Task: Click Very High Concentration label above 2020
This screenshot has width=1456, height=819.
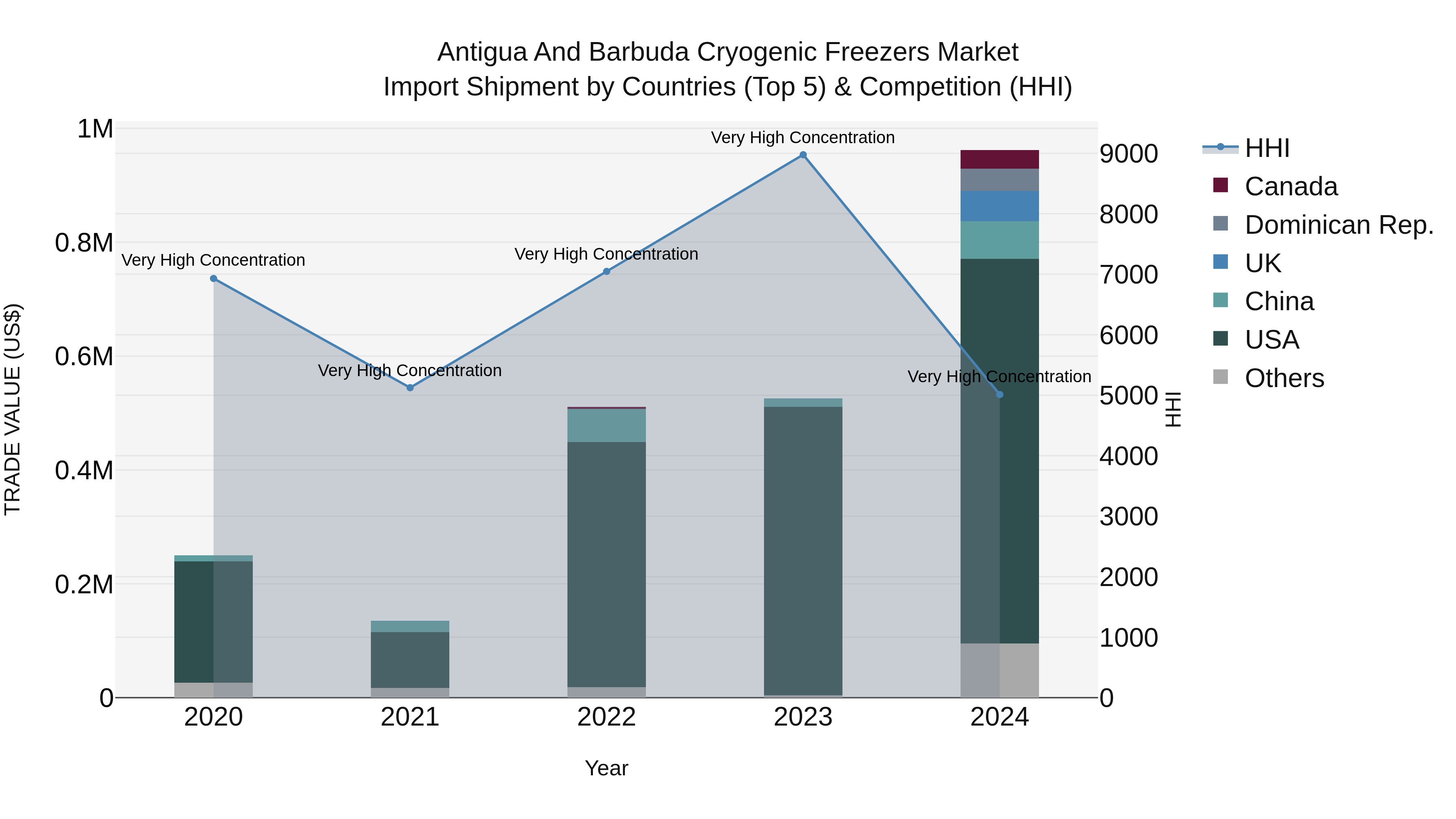Action: (213, 260)
